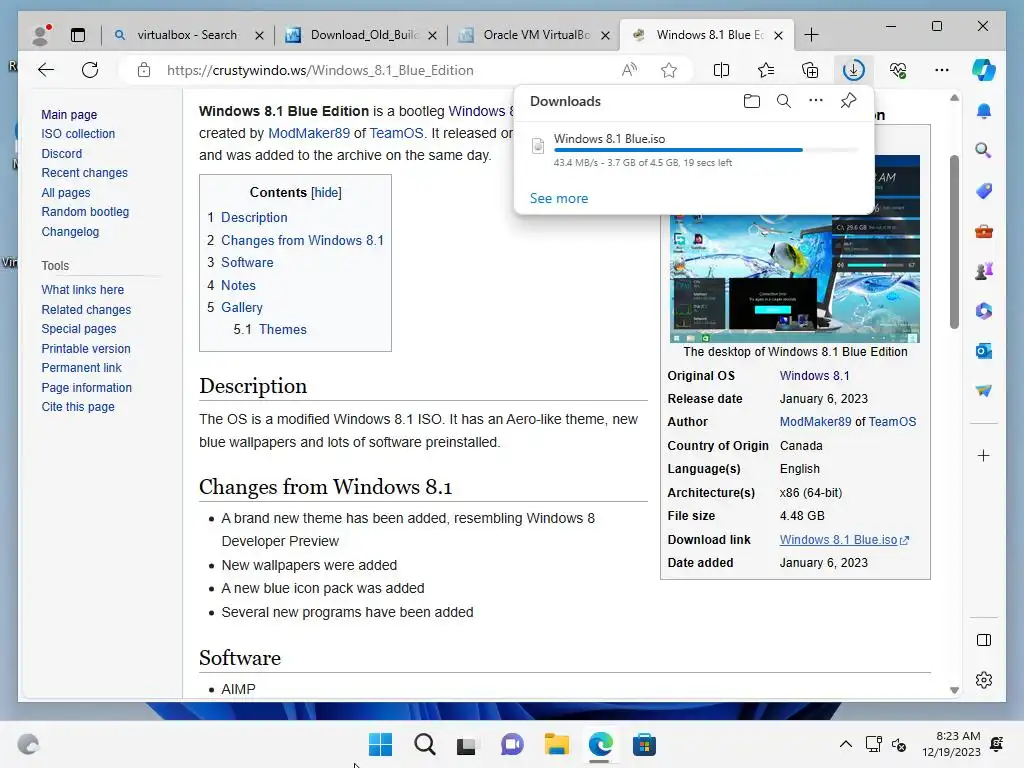Jump to Gallery in Contents
The width and height of the screenshot is (1024, 768).
(242, 308)
